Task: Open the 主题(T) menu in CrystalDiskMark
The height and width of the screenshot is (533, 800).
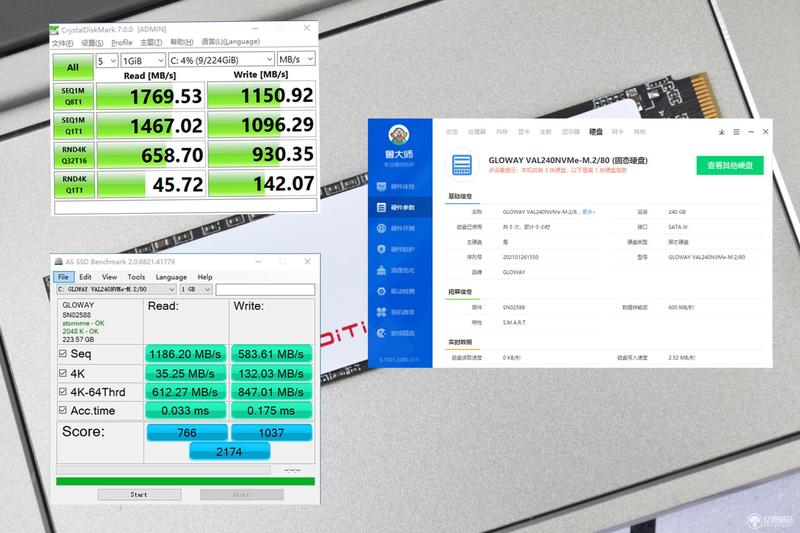Action: click(x=151, y=42)
